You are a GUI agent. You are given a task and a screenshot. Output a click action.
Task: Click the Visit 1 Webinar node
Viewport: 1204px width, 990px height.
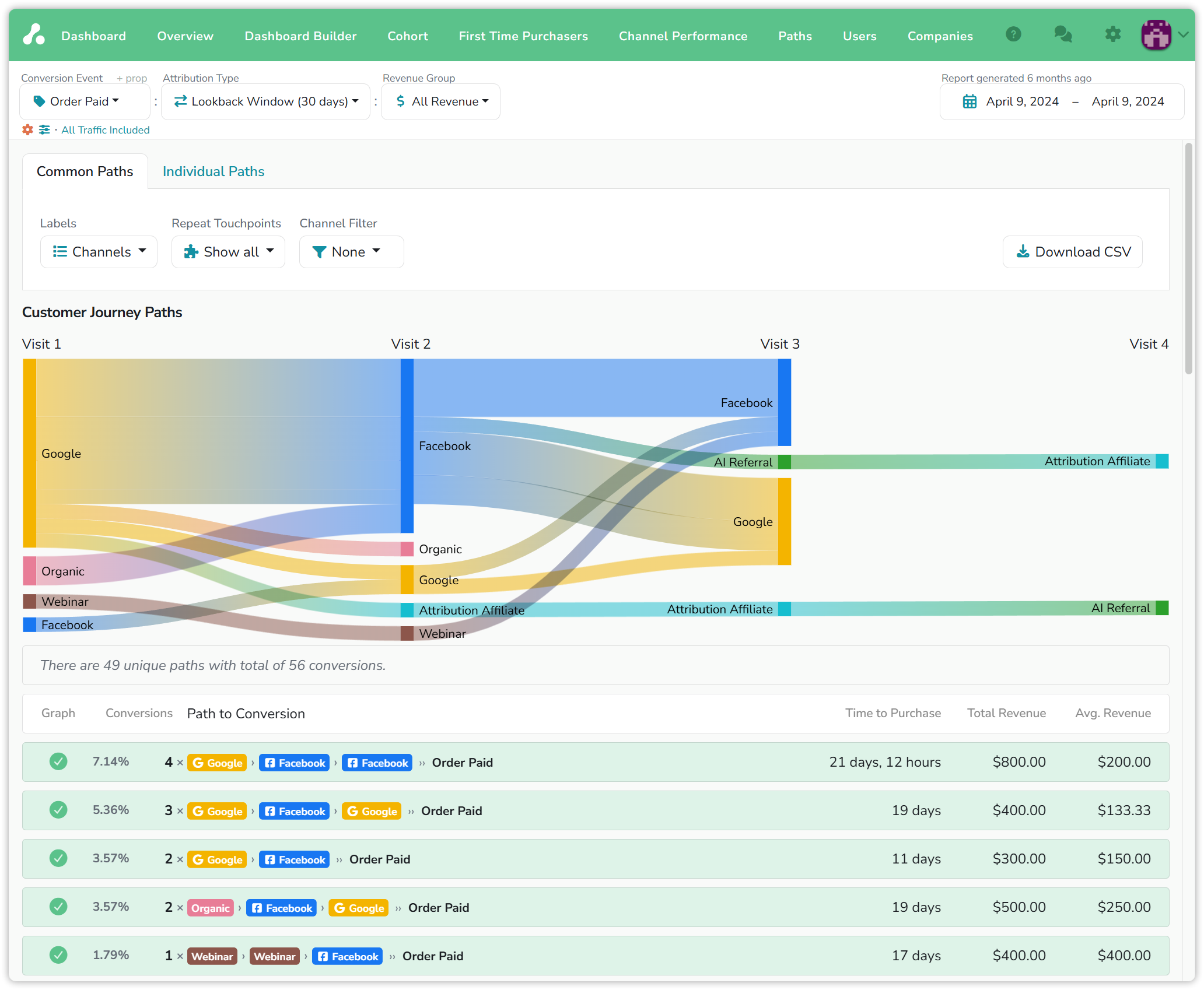29,601
